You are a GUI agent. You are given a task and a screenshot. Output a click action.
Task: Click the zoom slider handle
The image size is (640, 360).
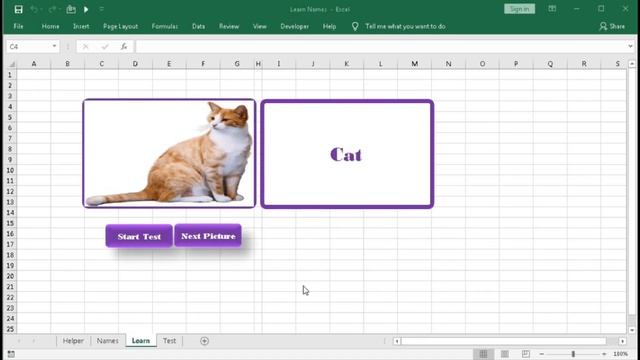tap(573, 354)
